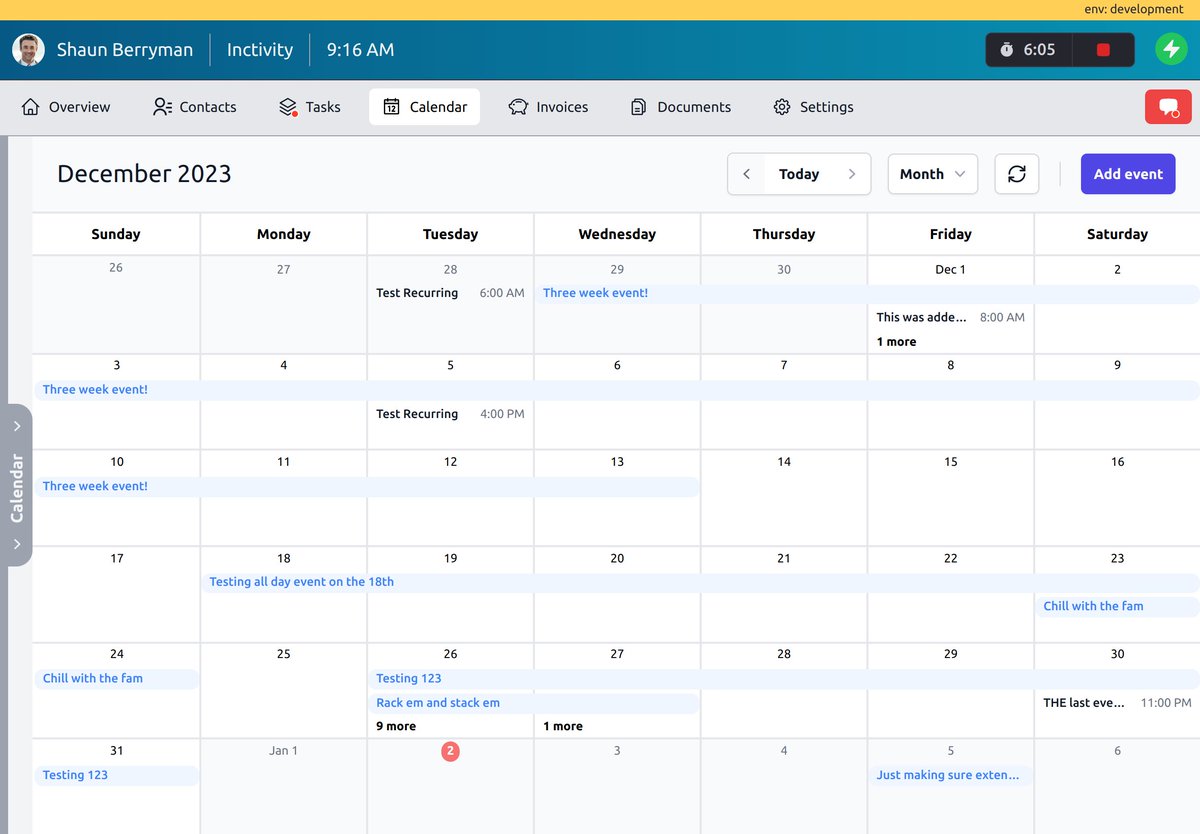Open 'Testing 123' event starting on the 26th
This screenshot has height=834, width=1200.
tap(784, 678)
